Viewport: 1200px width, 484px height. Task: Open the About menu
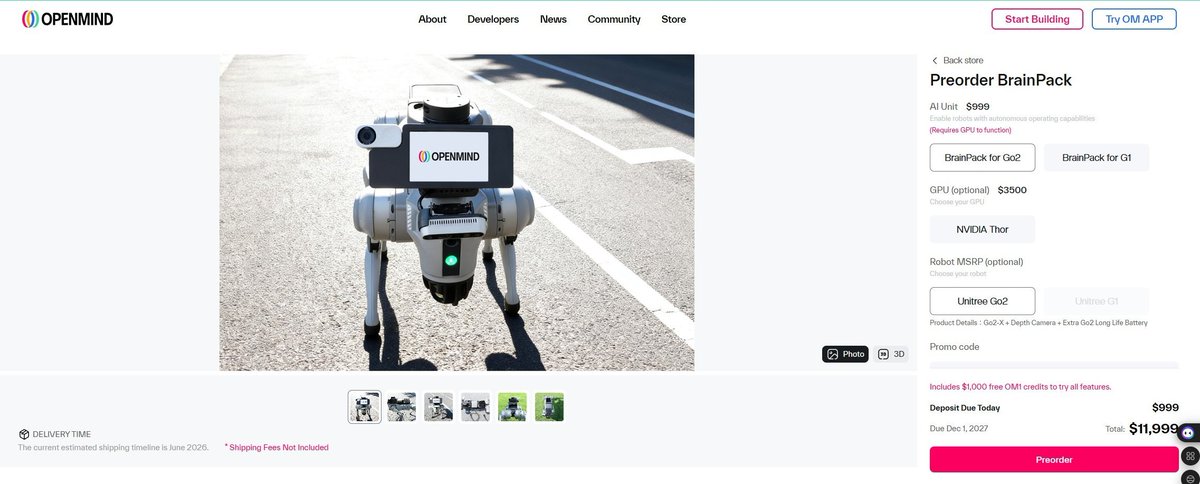pos(432,19)
